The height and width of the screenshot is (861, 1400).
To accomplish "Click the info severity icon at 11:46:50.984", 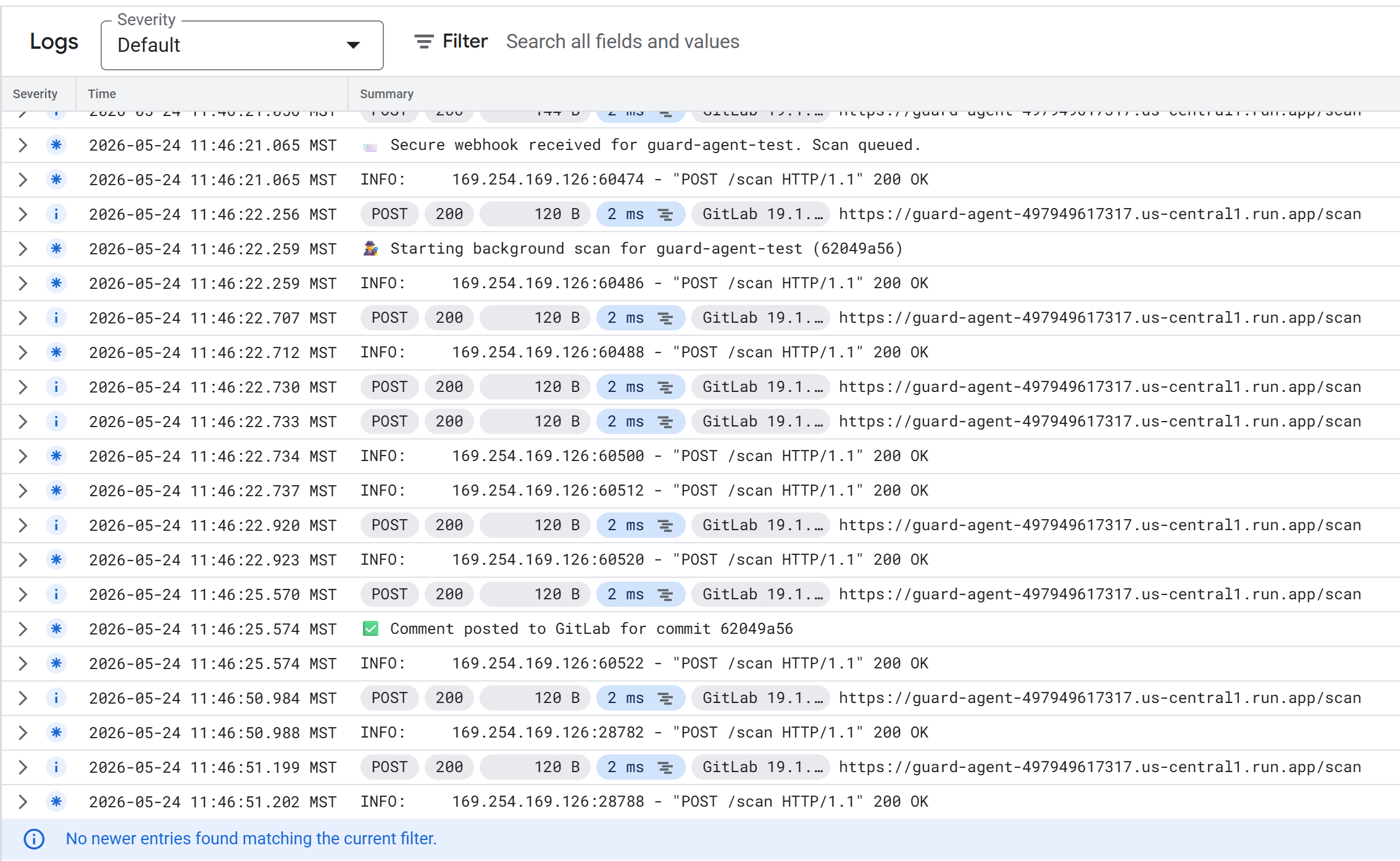I will tap(56, 698).
